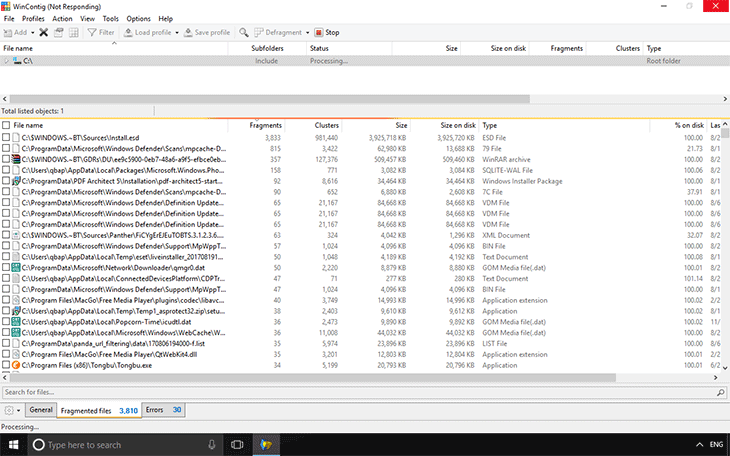Click the WebCache GOM media file icon
Screen dimensions: 730x456
click(16, 333)
